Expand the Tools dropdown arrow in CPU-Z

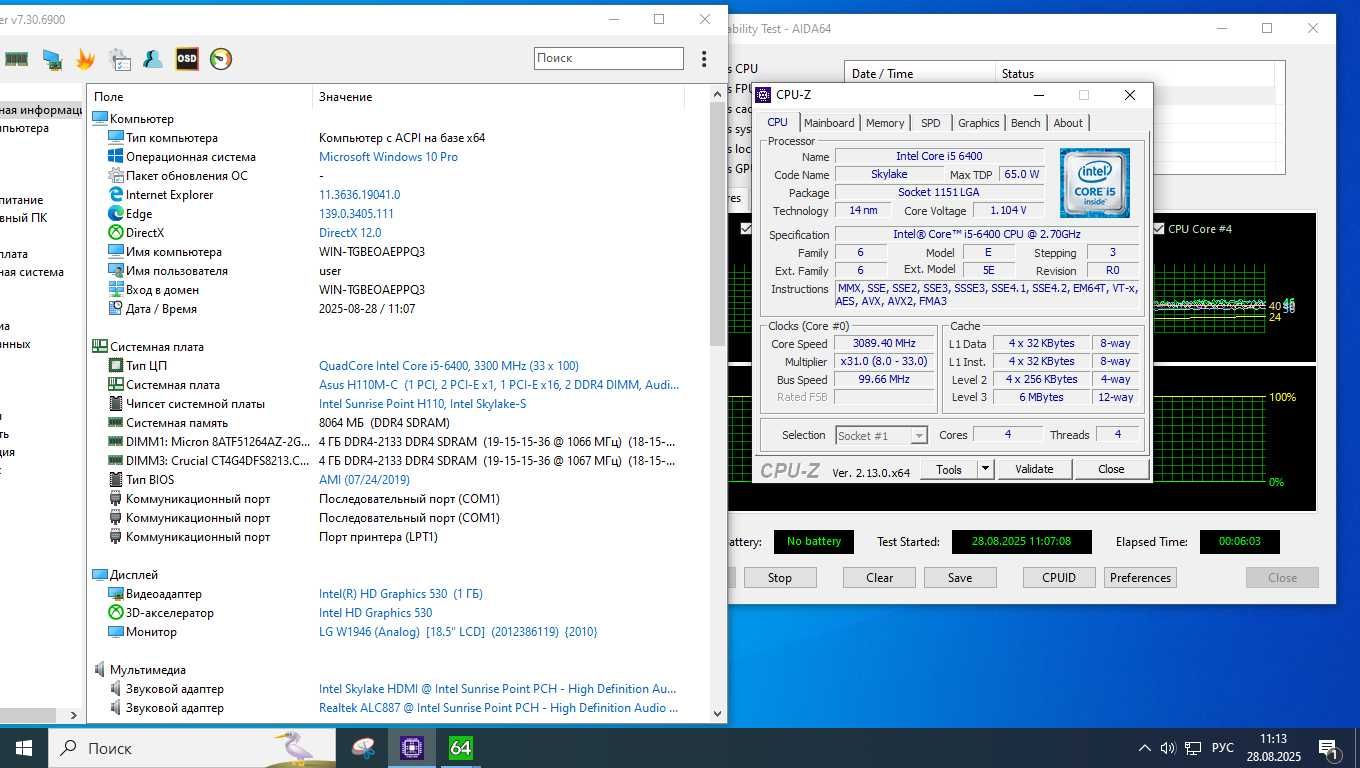pyautogui.click(x=985, y=469)
